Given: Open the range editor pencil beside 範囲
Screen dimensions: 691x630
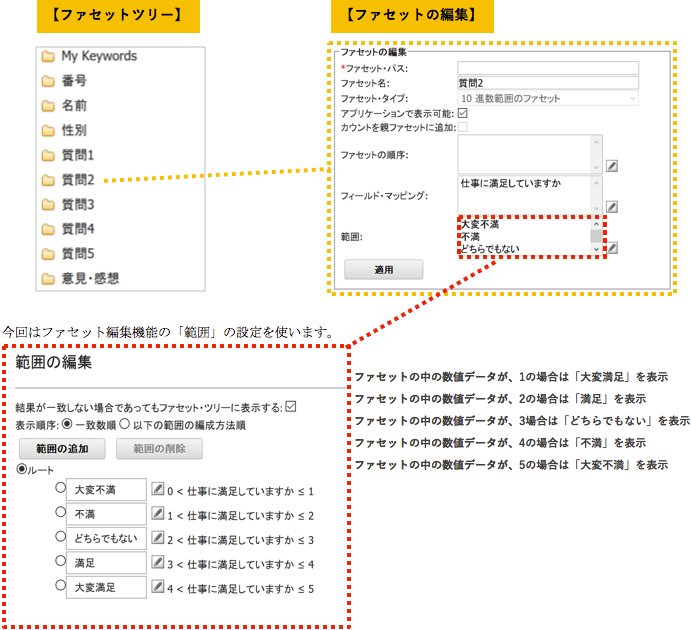Looking at the screenshot, I should [x=613, y=248].
